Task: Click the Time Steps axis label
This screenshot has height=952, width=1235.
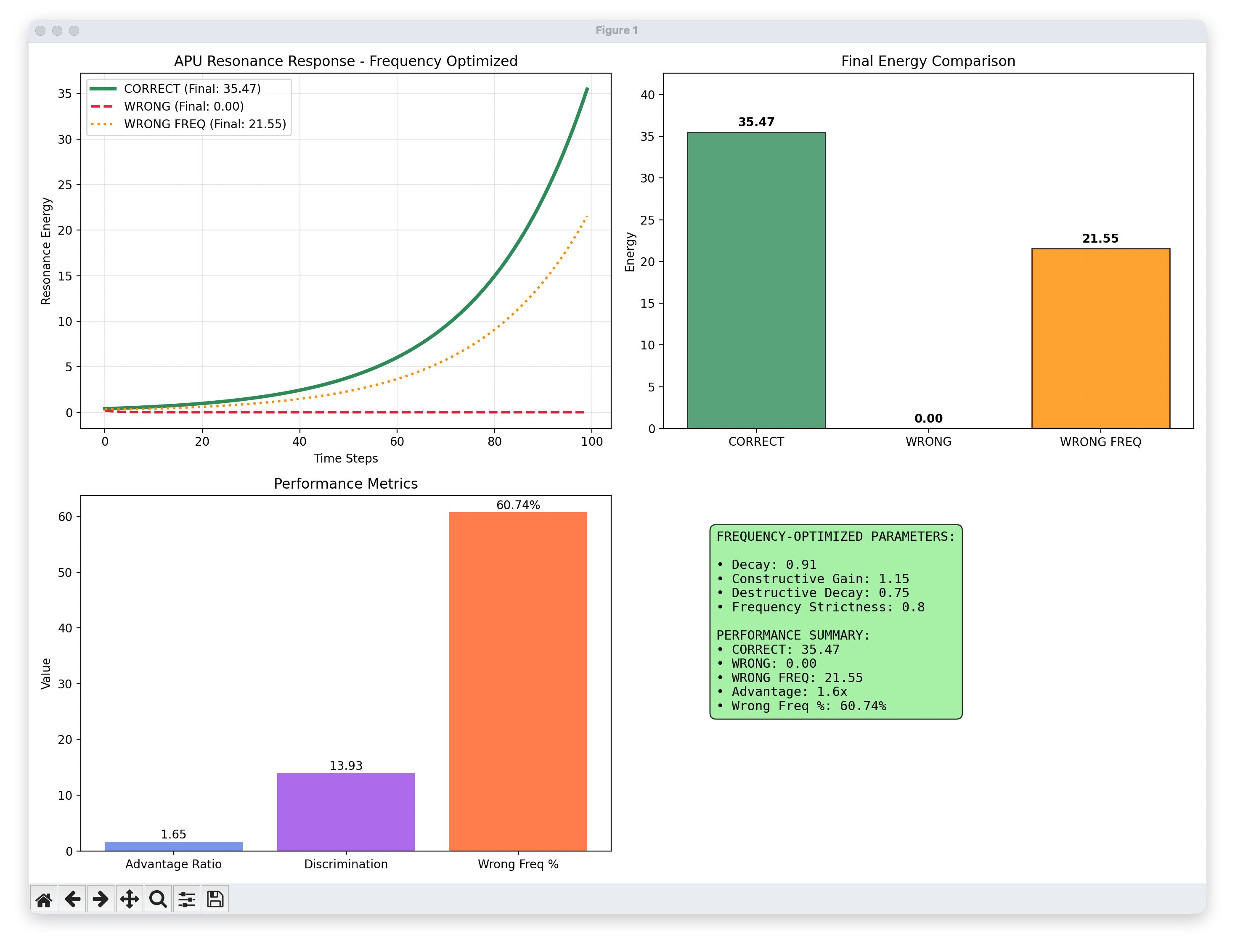Action: pos(345,458)
